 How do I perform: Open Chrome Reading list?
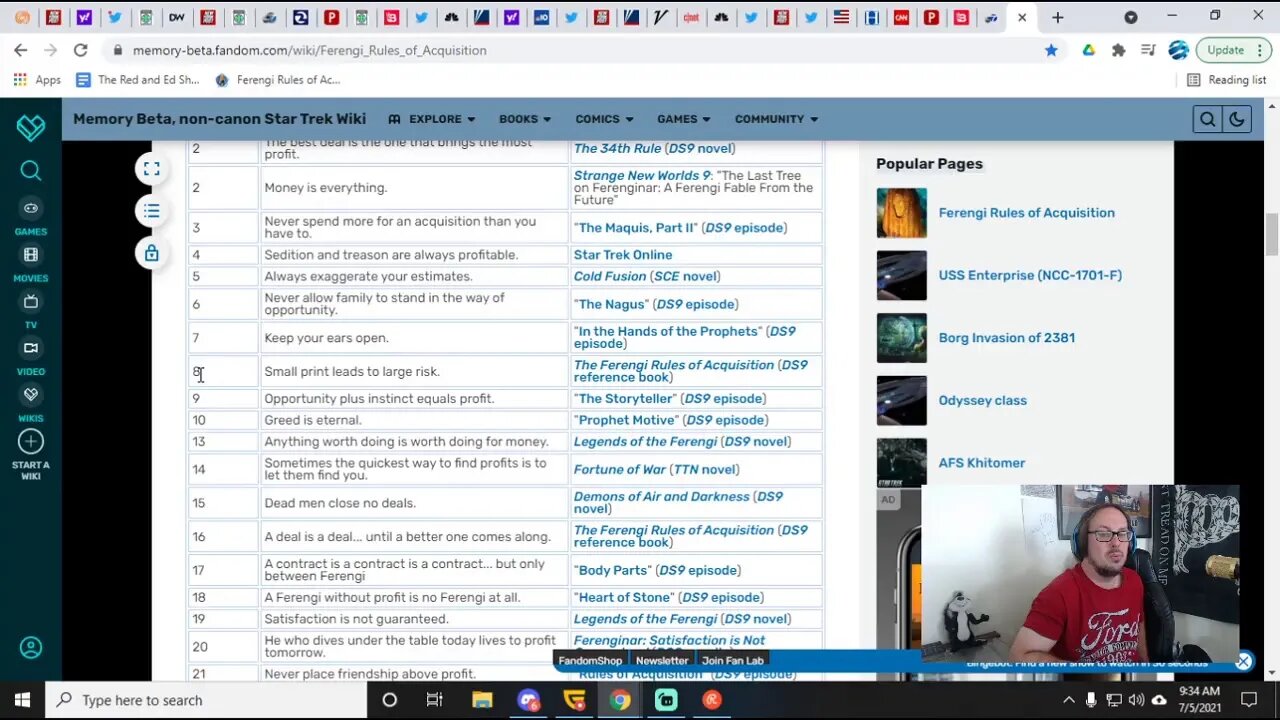[1227, 80]
